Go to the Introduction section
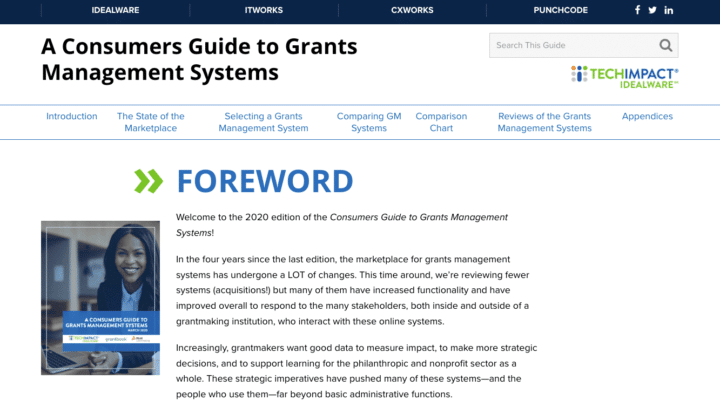The height and width of the screenshot is (407, 720). click(72, 116)
